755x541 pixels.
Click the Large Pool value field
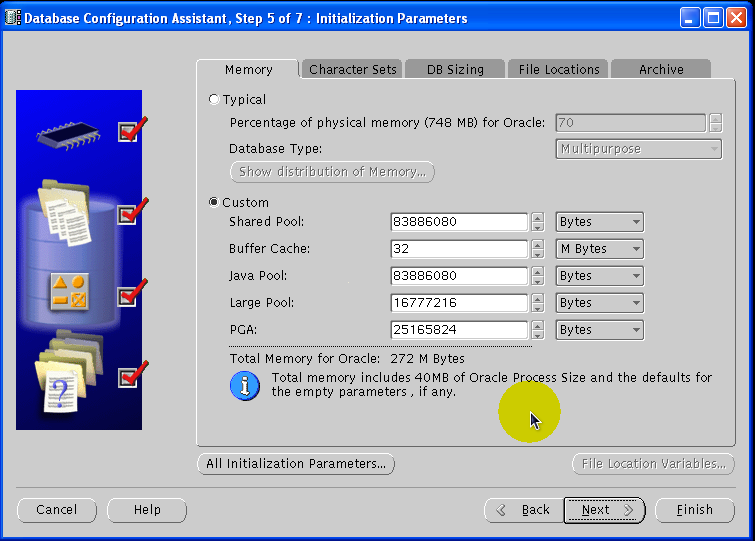[x=459, y=303]
